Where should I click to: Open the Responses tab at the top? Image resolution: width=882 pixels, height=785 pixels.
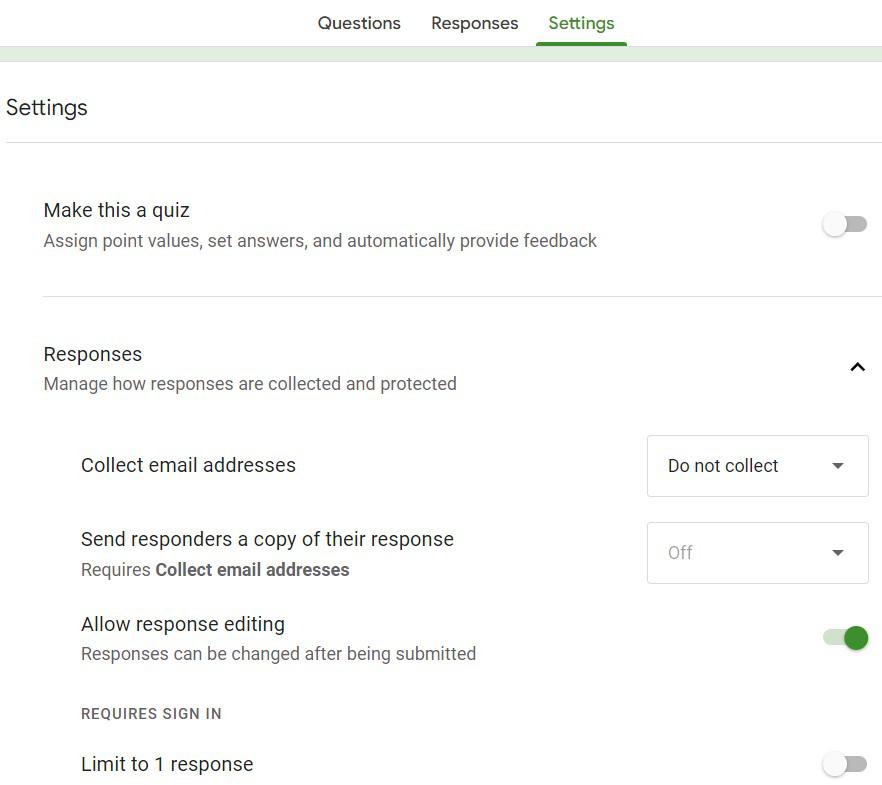click(x=474, y=23)
